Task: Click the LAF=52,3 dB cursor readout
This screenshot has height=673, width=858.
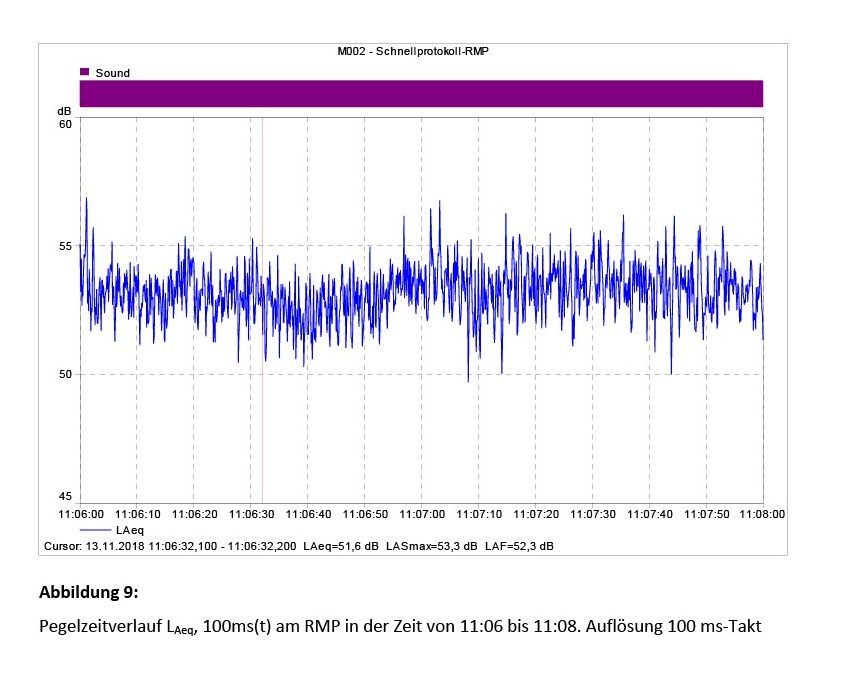Action: click(519, 546)
